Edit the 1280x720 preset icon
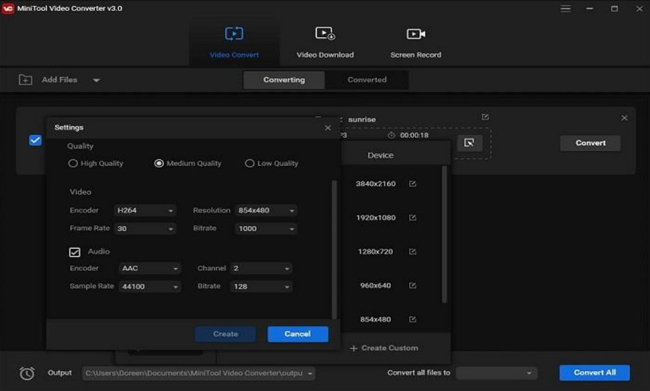Viewport: 650px width, 391px height. pos(412,252)
